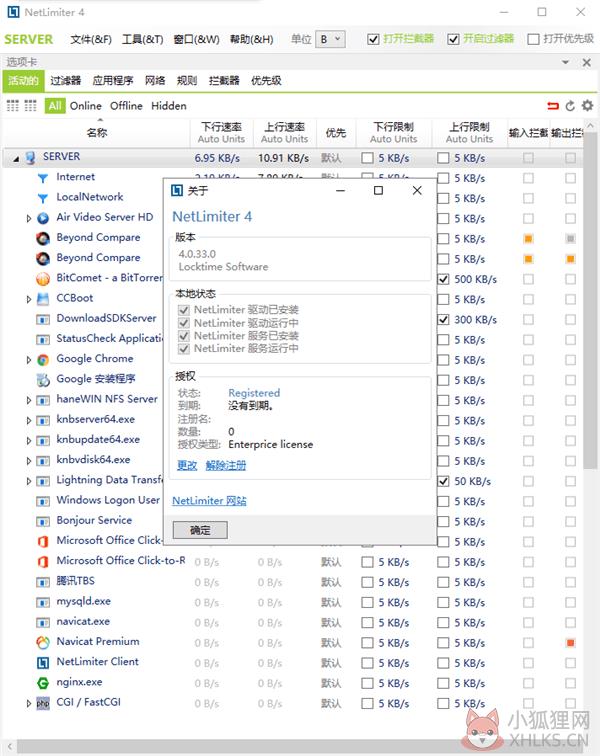Click the mysqld.exe icon
The image size is (600, 756).
pyautogui.click(x=43, y=602)
